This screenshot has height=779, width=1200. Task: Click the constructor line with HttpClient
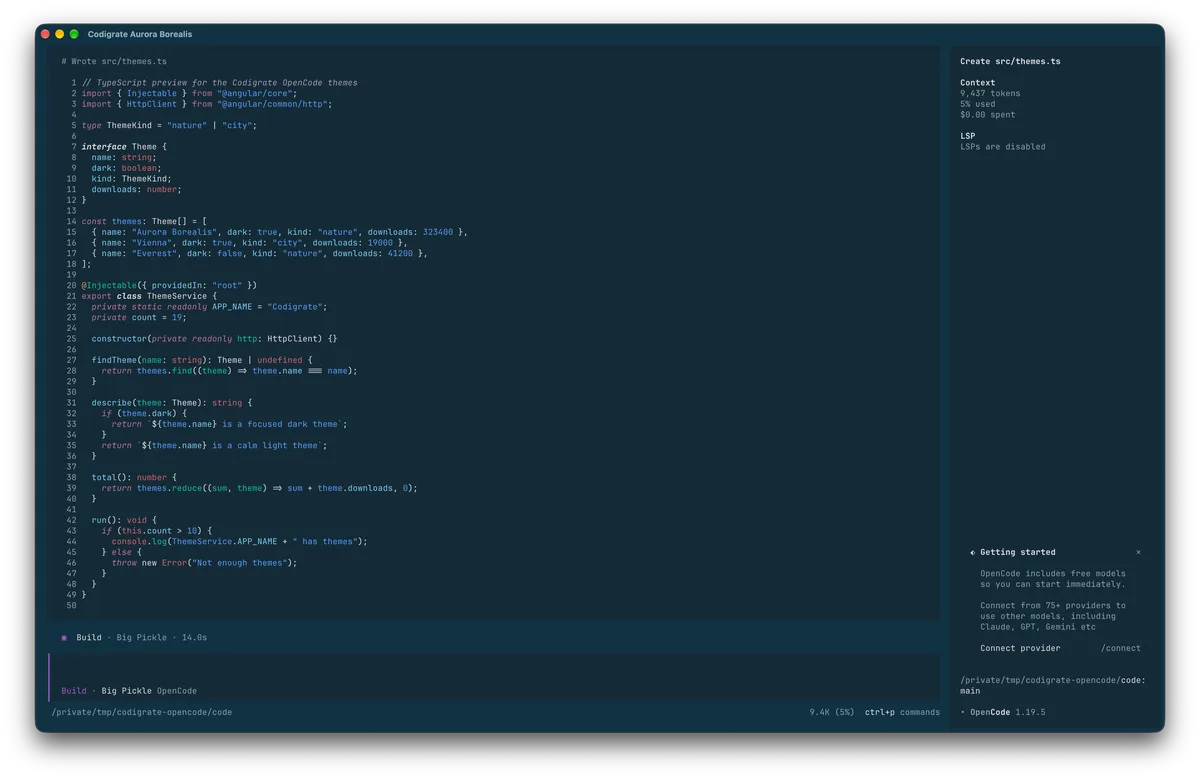click(x=214, y=339)
